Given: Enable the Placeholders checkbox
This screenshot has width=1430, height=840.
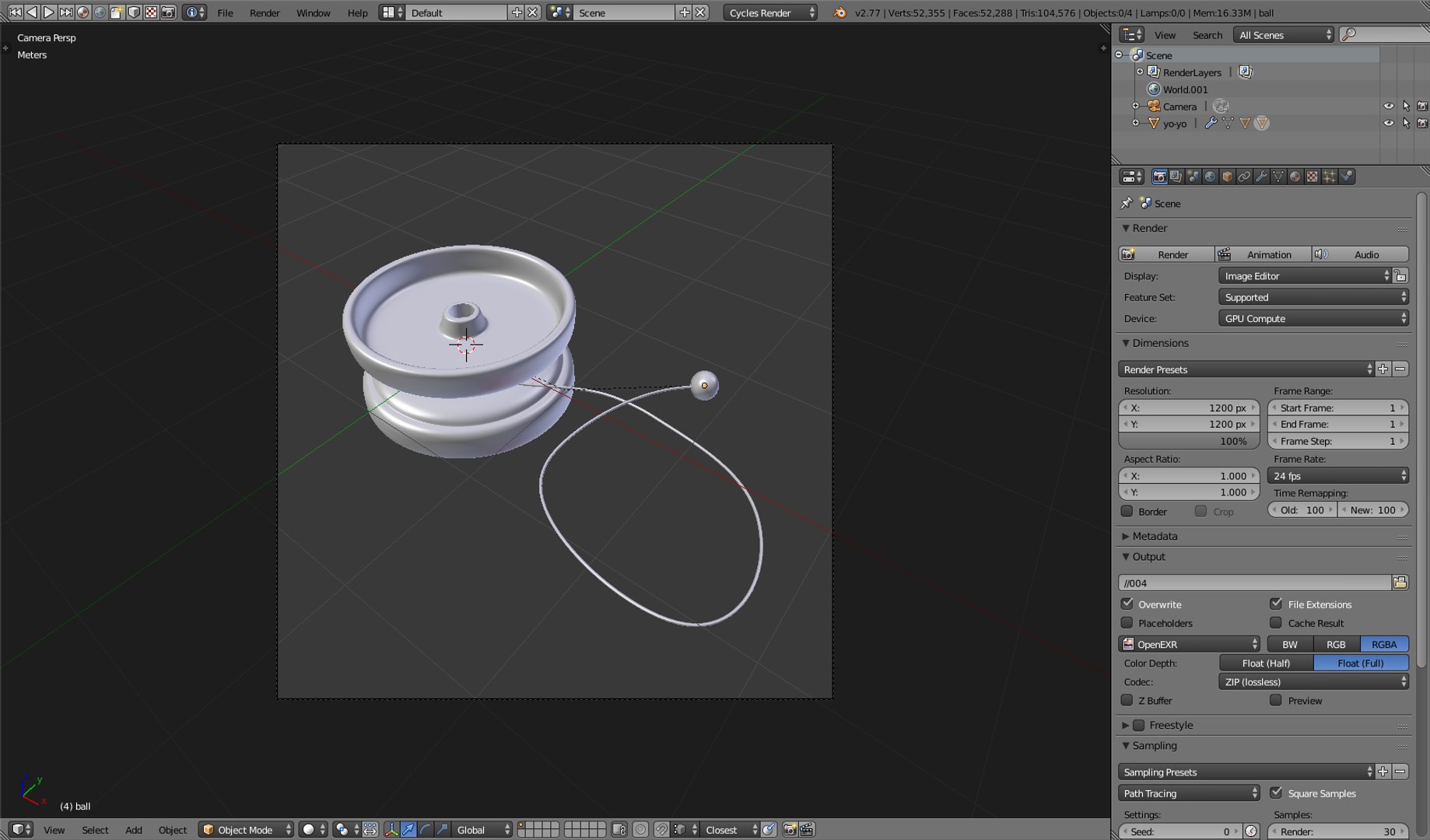Looking at the screenshot, I should (1127, 622).
